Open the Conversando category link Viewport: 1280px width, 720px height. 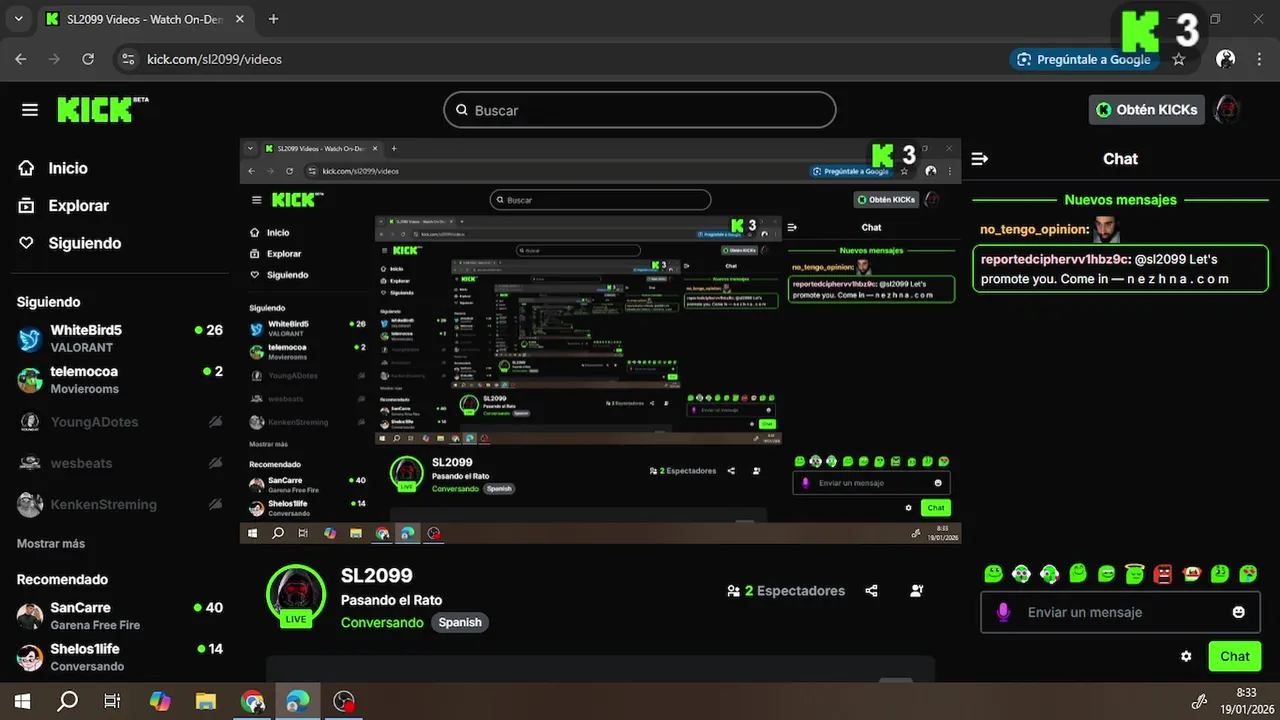tap(382, 622)
